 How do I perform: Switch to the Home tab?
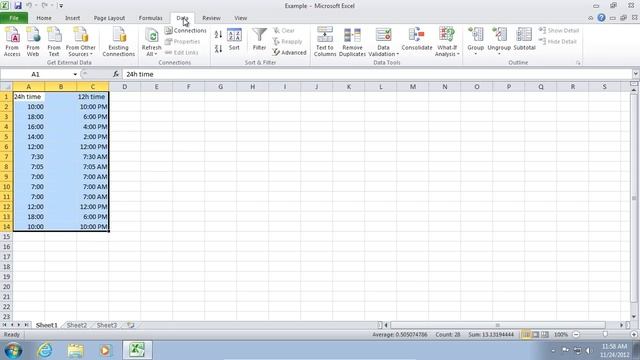[x=44, y=18]
